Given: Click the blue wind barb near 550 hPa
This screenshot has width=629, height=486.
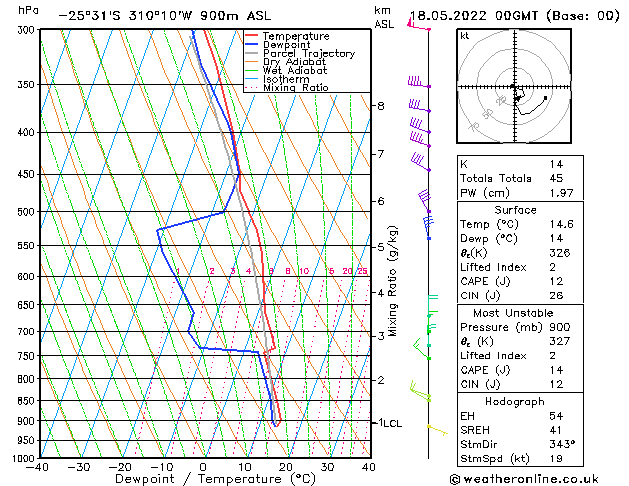Looking at the screenshot, I should [428, 228].
